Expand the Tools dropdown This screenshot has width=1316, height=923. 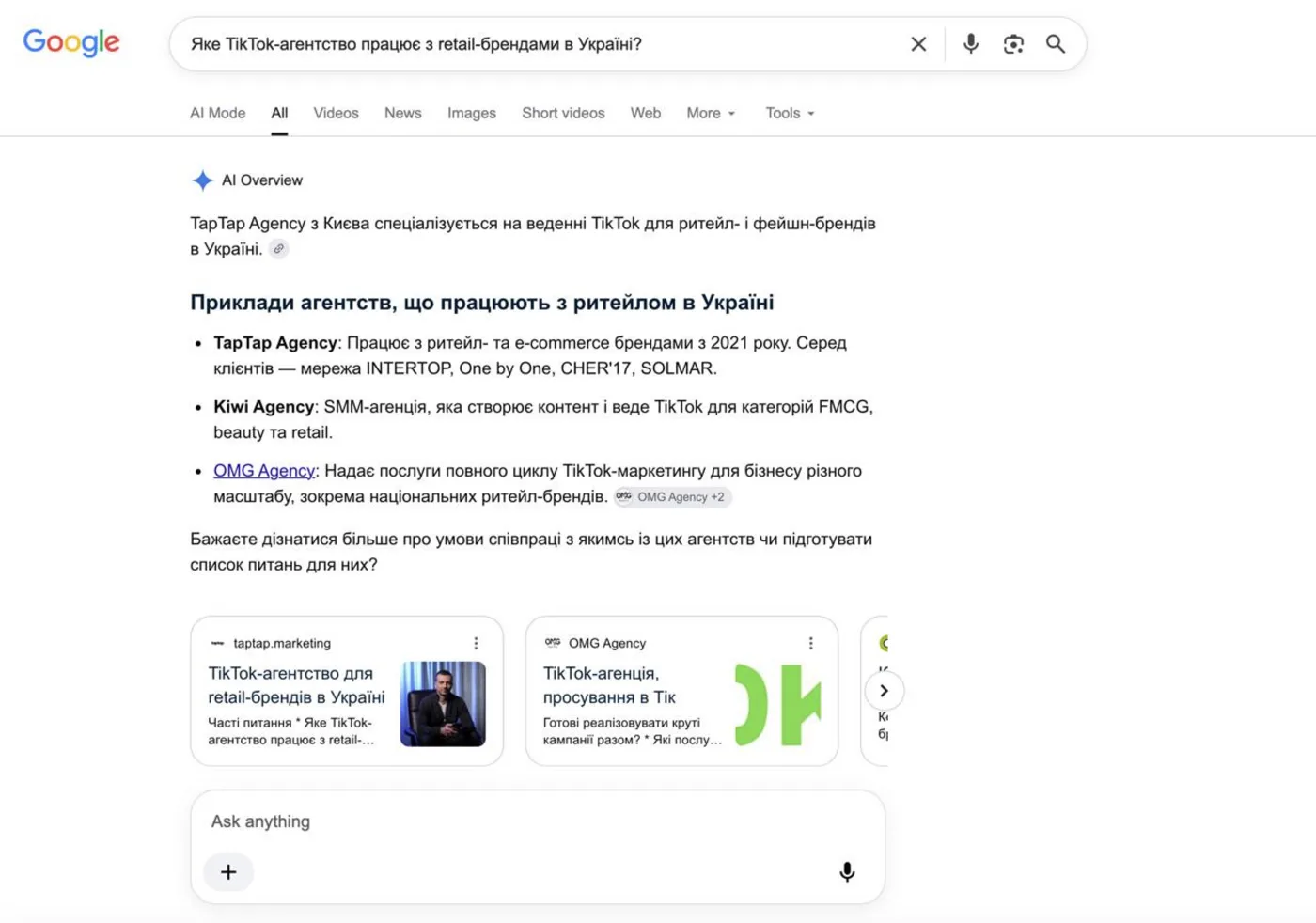click(790, 113)
